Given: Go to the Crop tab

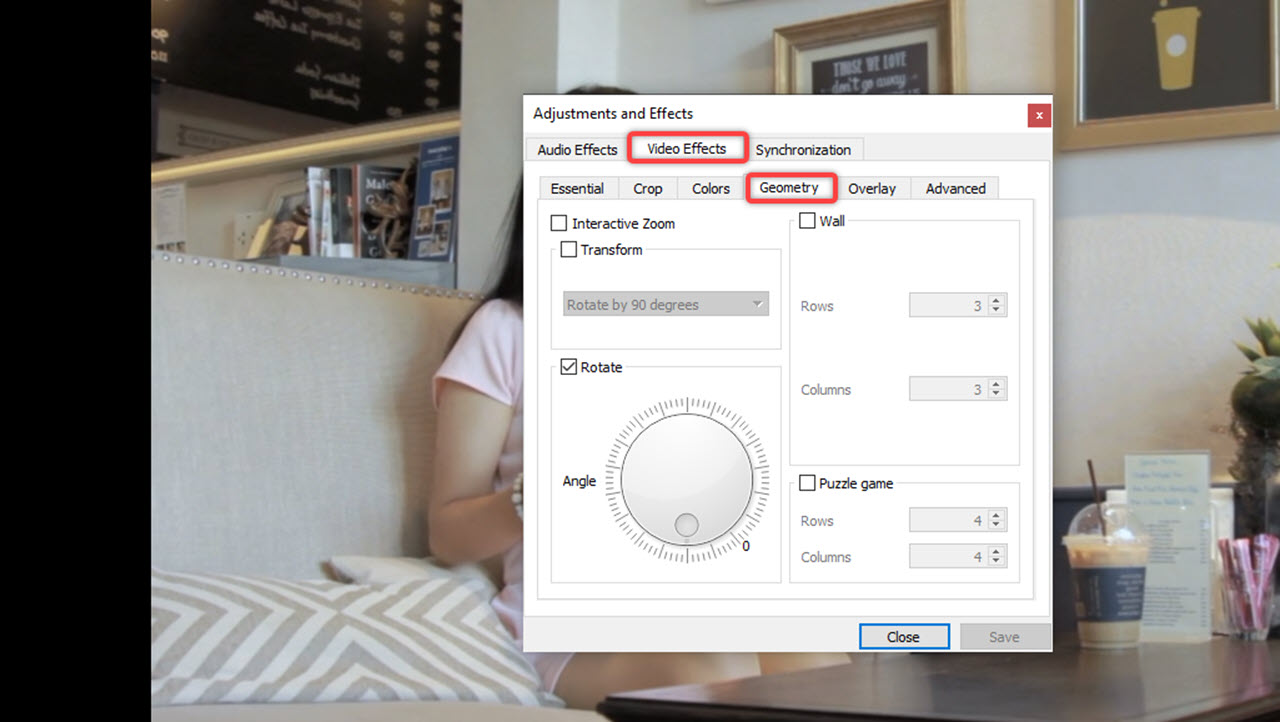Looking at the screenshot, I should click(648, 188).
